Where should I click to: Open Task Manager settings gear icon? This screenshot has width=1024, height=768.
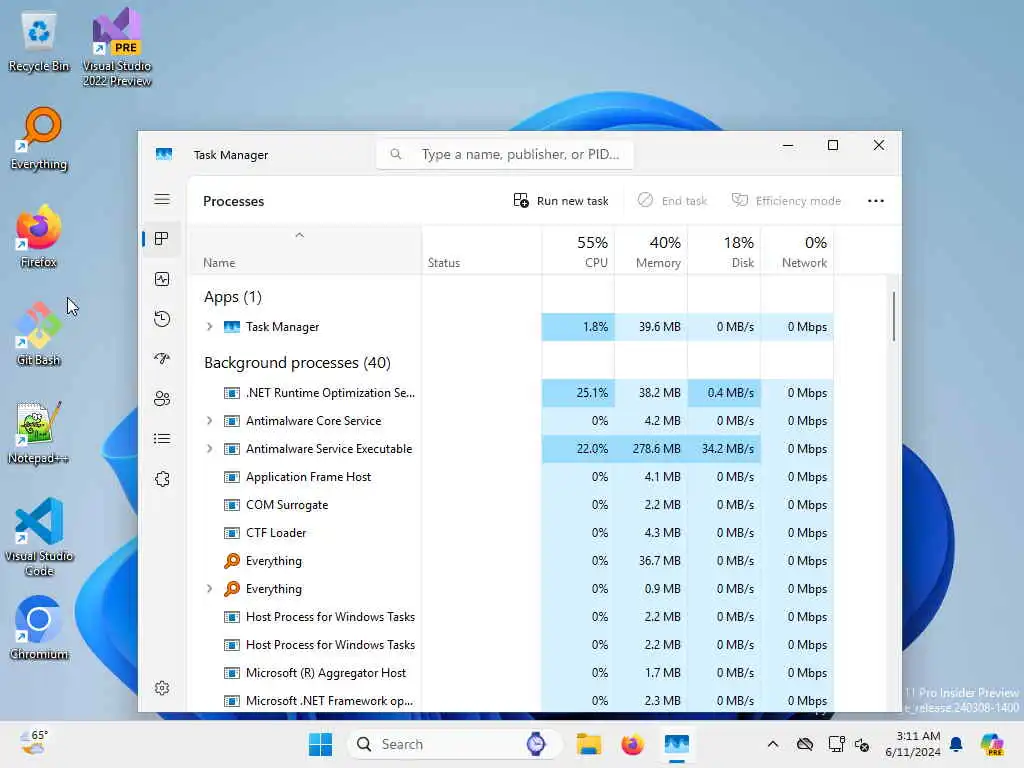coord(162,688)
